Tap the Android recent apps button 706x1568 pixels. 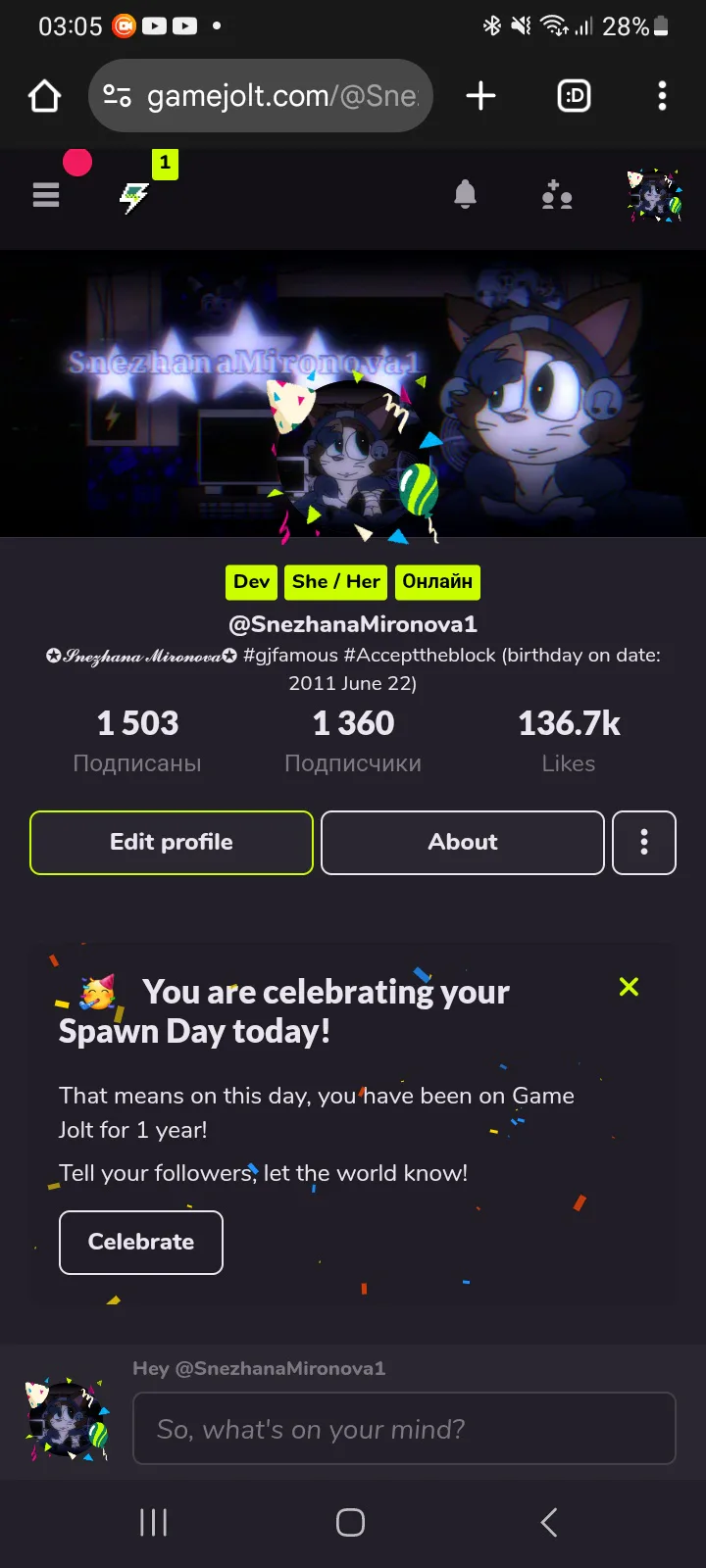154,1522
